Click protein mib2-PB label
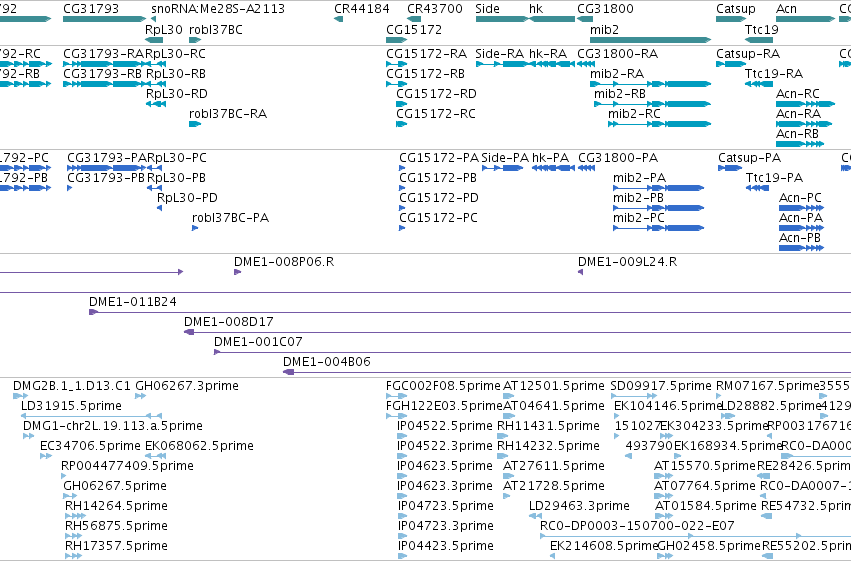The image size is (851, 561). [638, 198]
